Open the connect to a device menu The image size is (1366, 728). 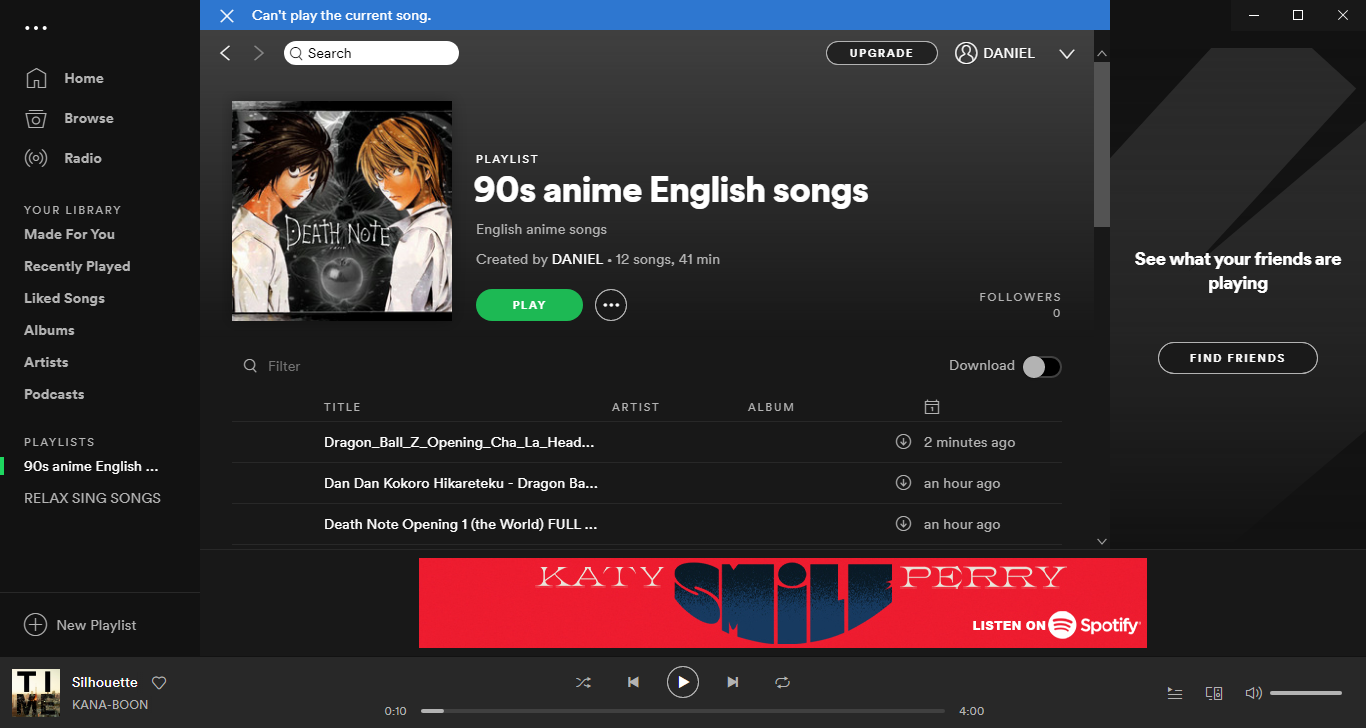coord(1214,693)
